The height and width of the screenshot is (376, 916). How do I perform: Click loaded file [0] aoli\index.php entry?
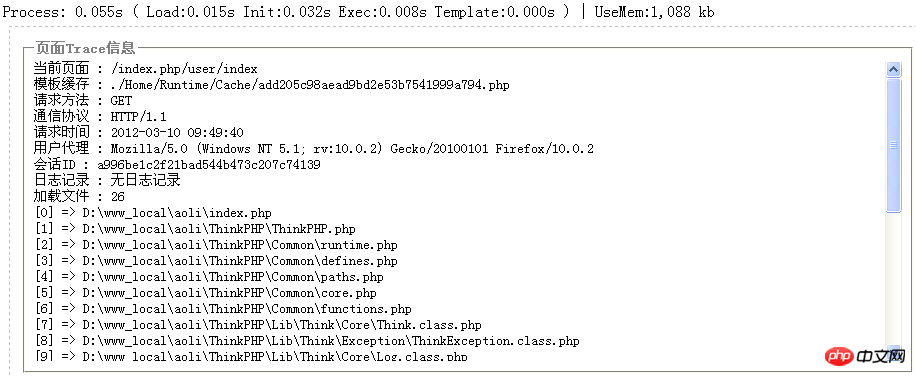(x=154, y=213)
